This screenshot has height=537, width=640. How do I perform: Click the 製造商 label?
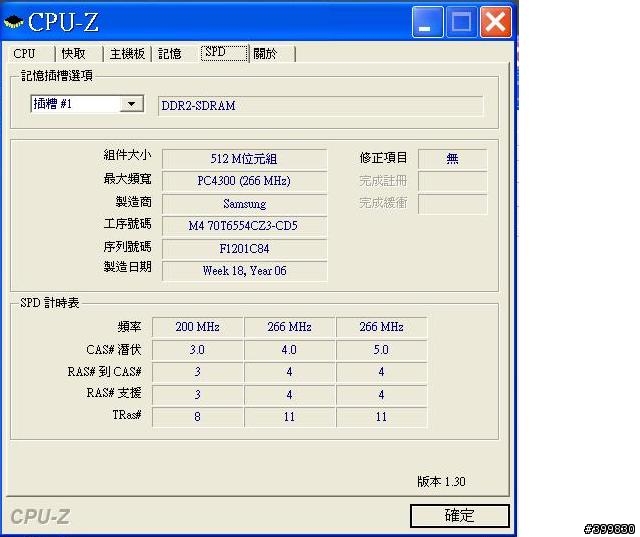pyautogui.click(x=133, y=202)
